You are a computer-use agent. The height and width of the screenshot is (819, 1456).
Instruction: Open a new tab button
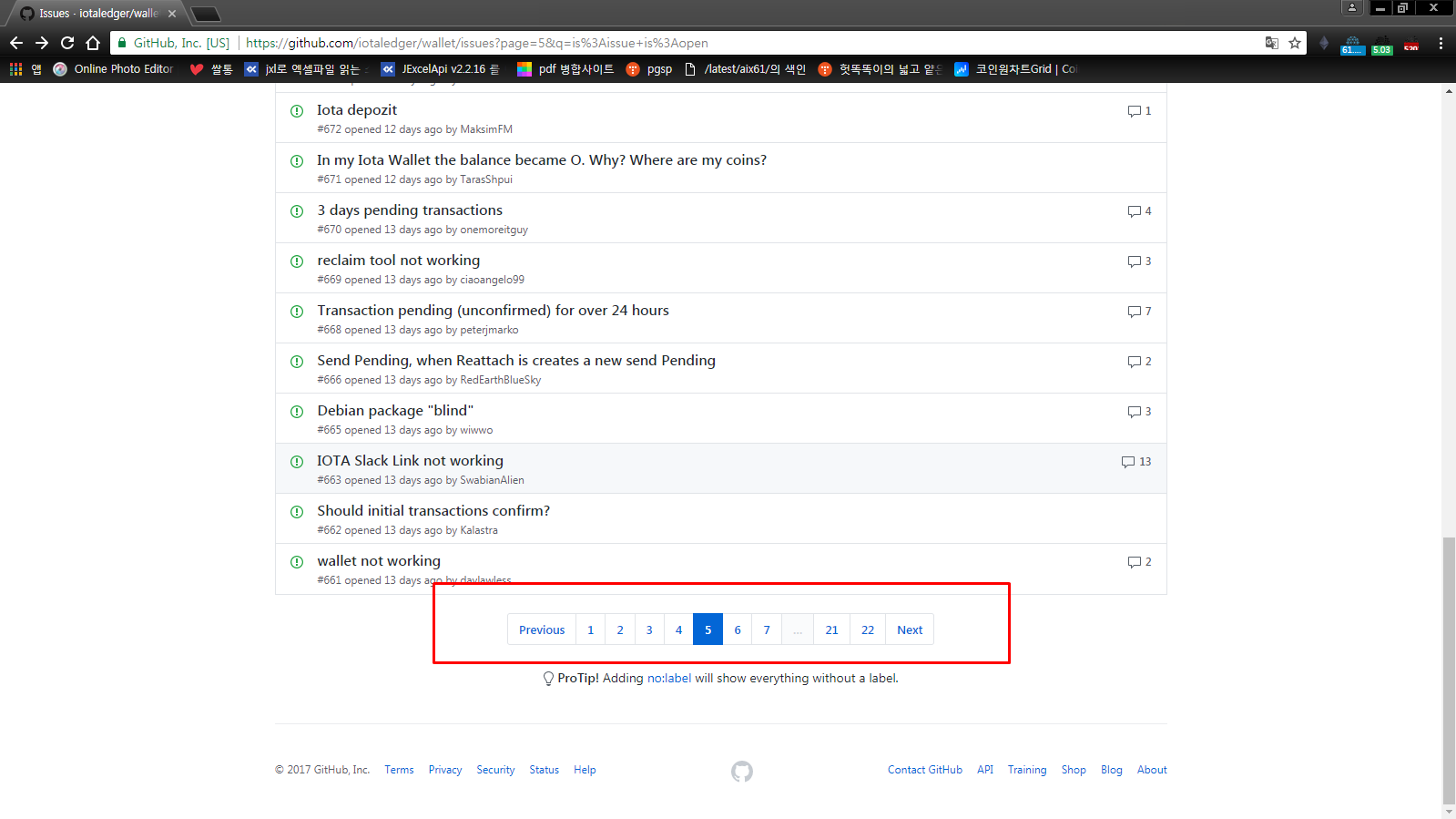point(206,14)
